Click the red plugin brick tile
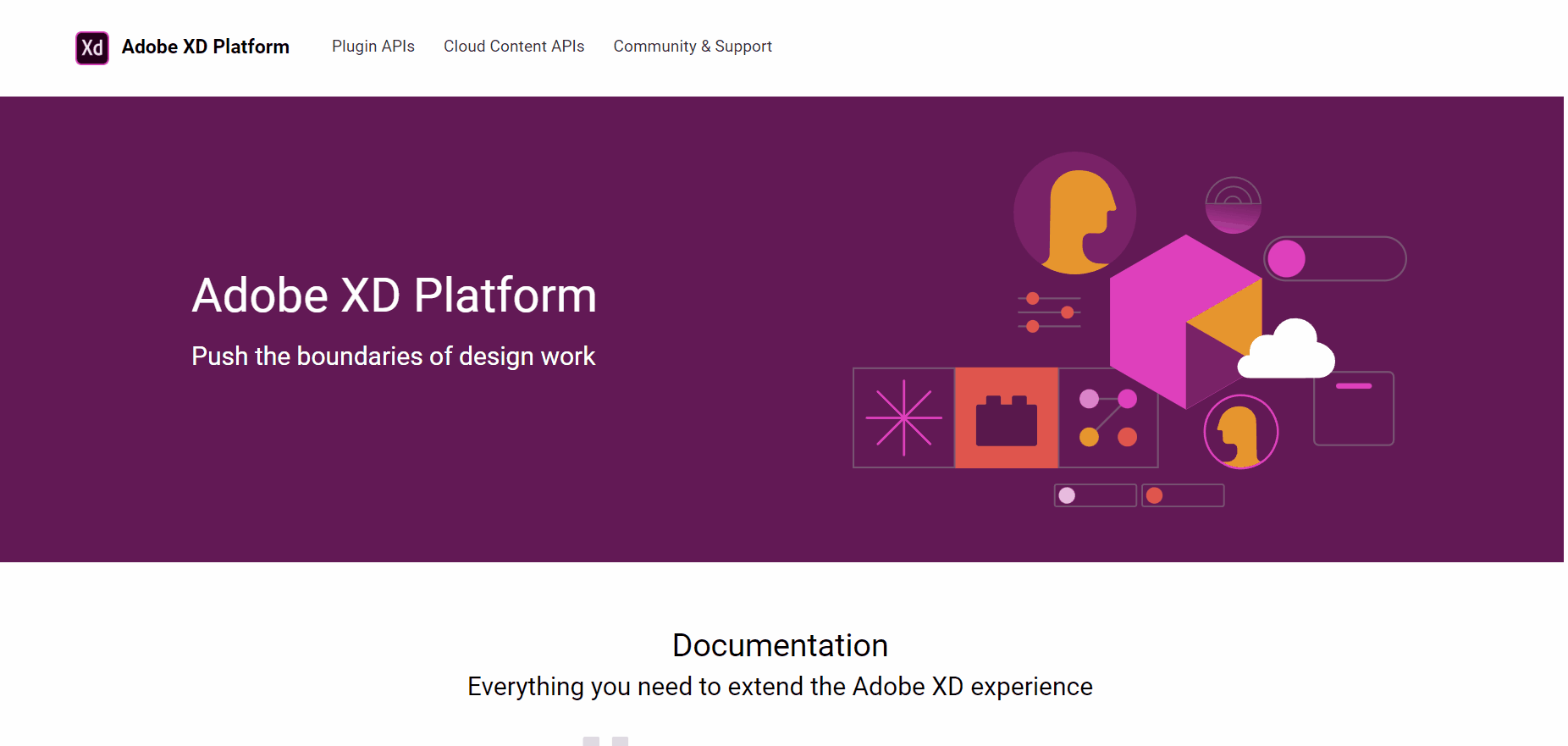1568x746 pixels. click(1006, 417)
